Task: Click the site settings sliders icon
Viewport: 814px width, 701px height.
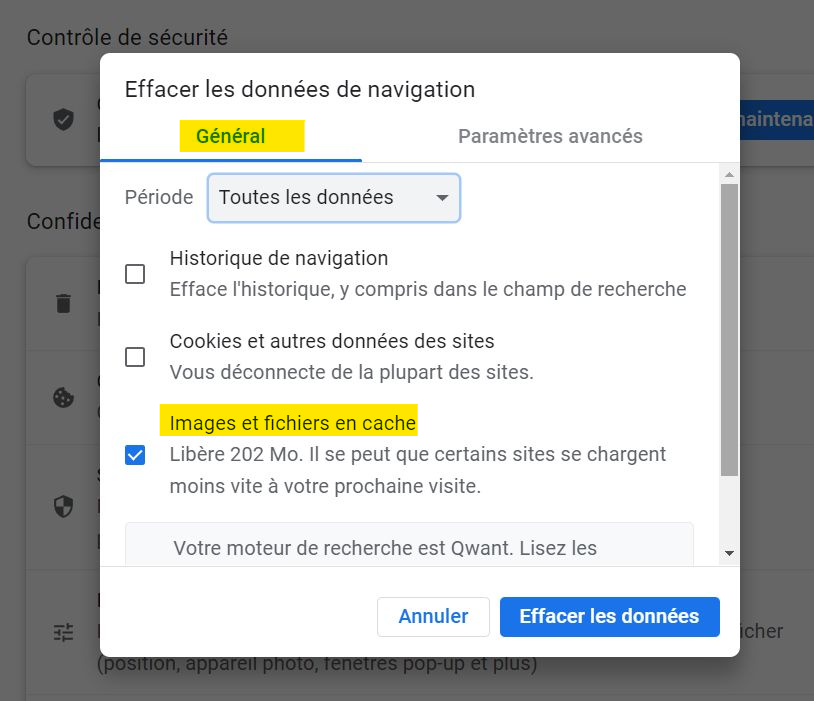Action: point(63,632)
